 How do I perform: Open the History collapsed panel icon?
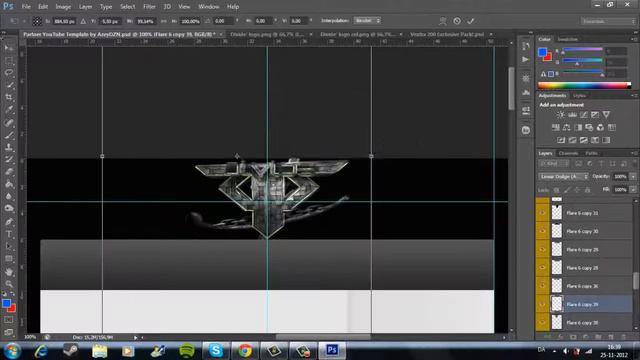pyautogui.click(x=526, y=46)
